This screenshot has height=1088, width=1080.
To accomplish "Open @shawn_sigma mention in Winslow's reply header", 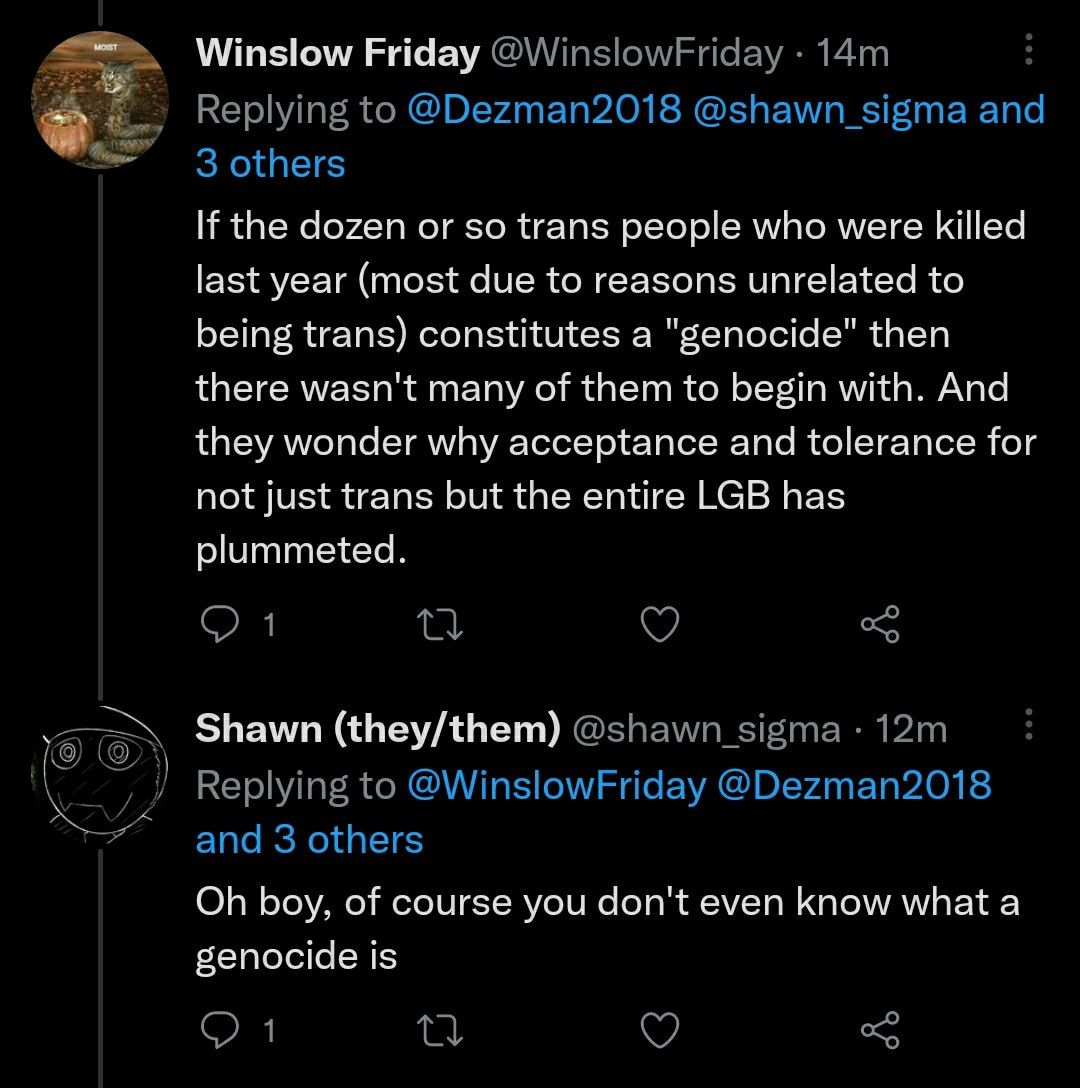I will (829, 109).
